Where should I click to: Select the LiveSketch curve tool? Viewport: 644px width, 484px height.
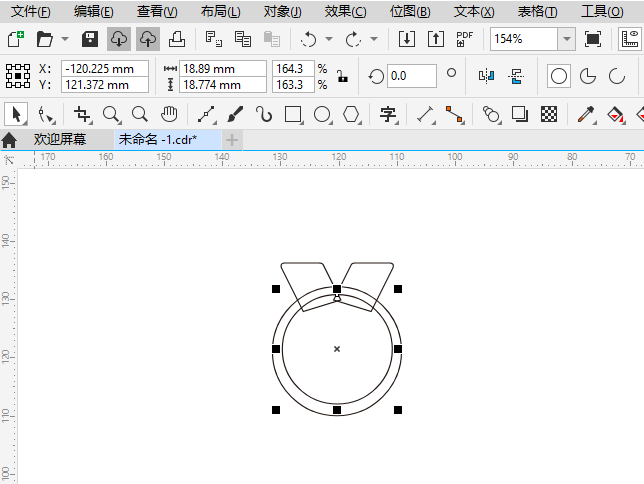point(264,114)
